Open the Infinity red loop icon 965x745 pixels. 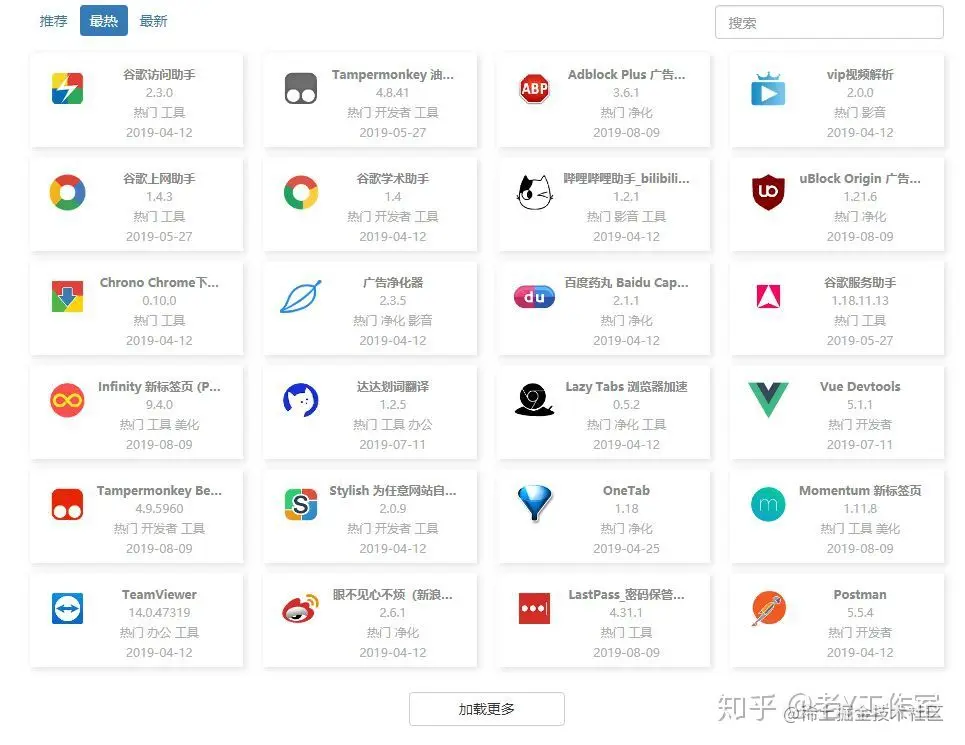click(x=67, y=400)
